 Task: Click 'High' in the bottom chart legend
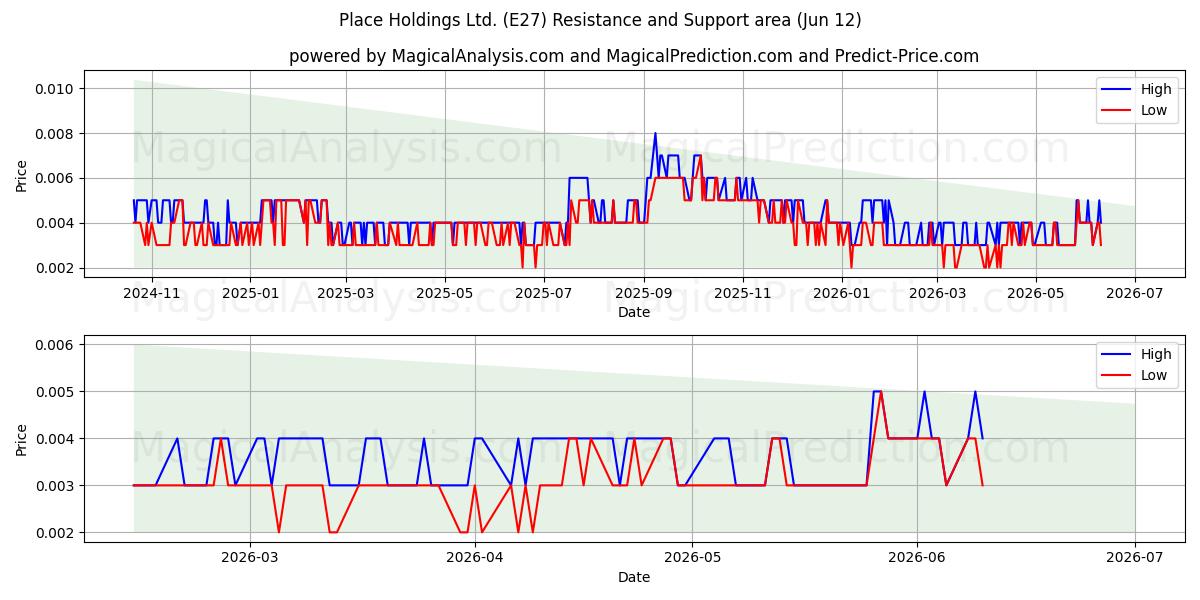coord(1156,354)
